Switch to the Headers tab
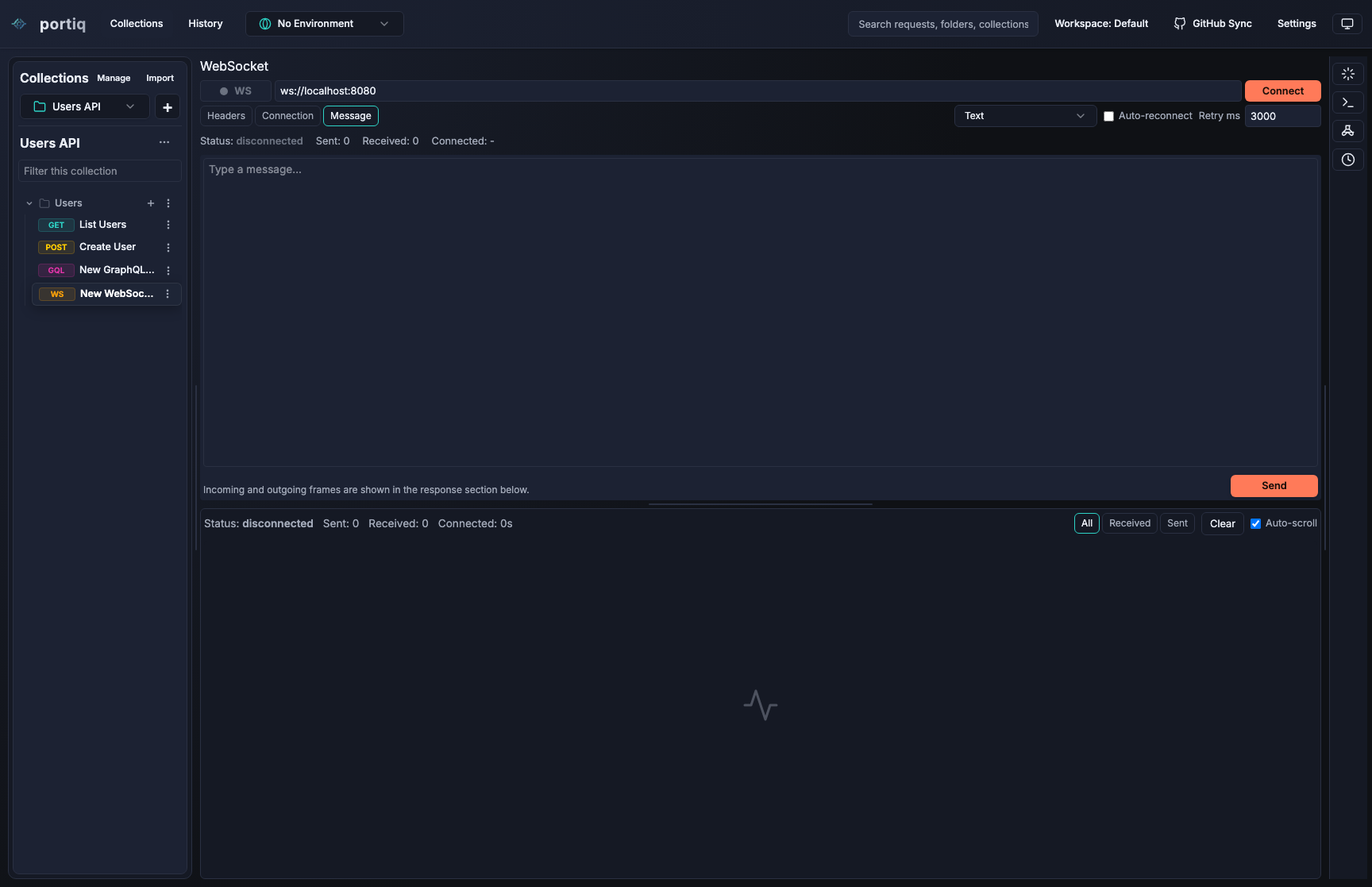Image resolution: width=1372 pixels, height=887 pixels. pyautogui.click(x=226, y=116)
